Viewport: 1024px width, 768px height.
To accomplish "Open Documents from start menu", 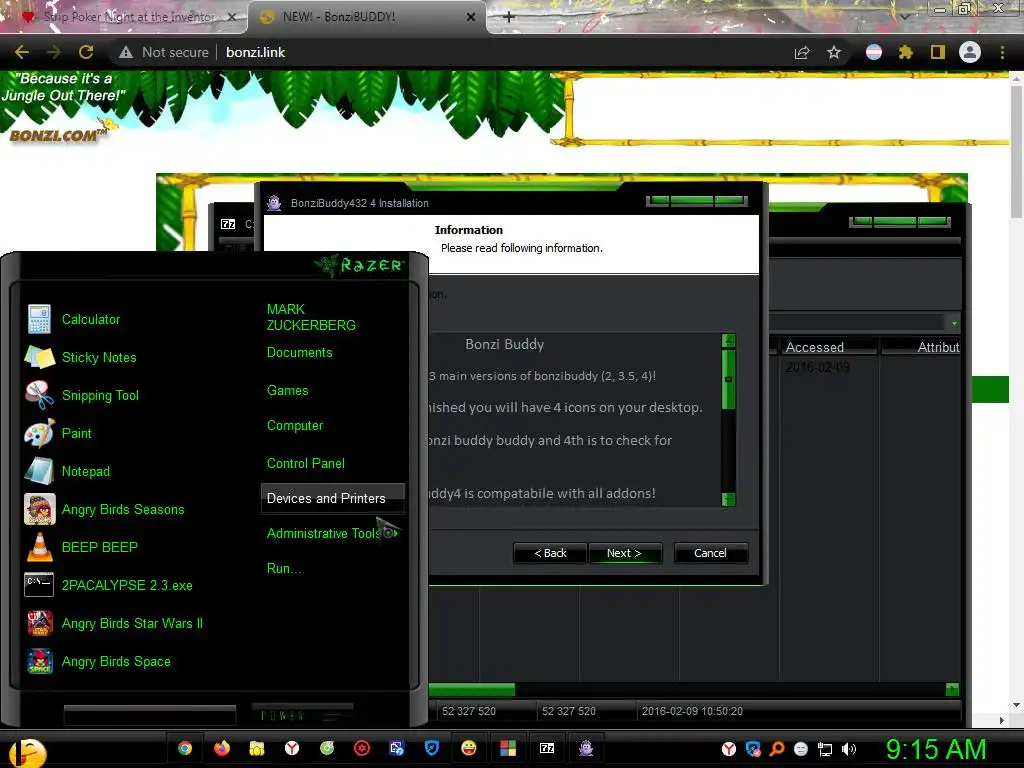I will 299,353.
